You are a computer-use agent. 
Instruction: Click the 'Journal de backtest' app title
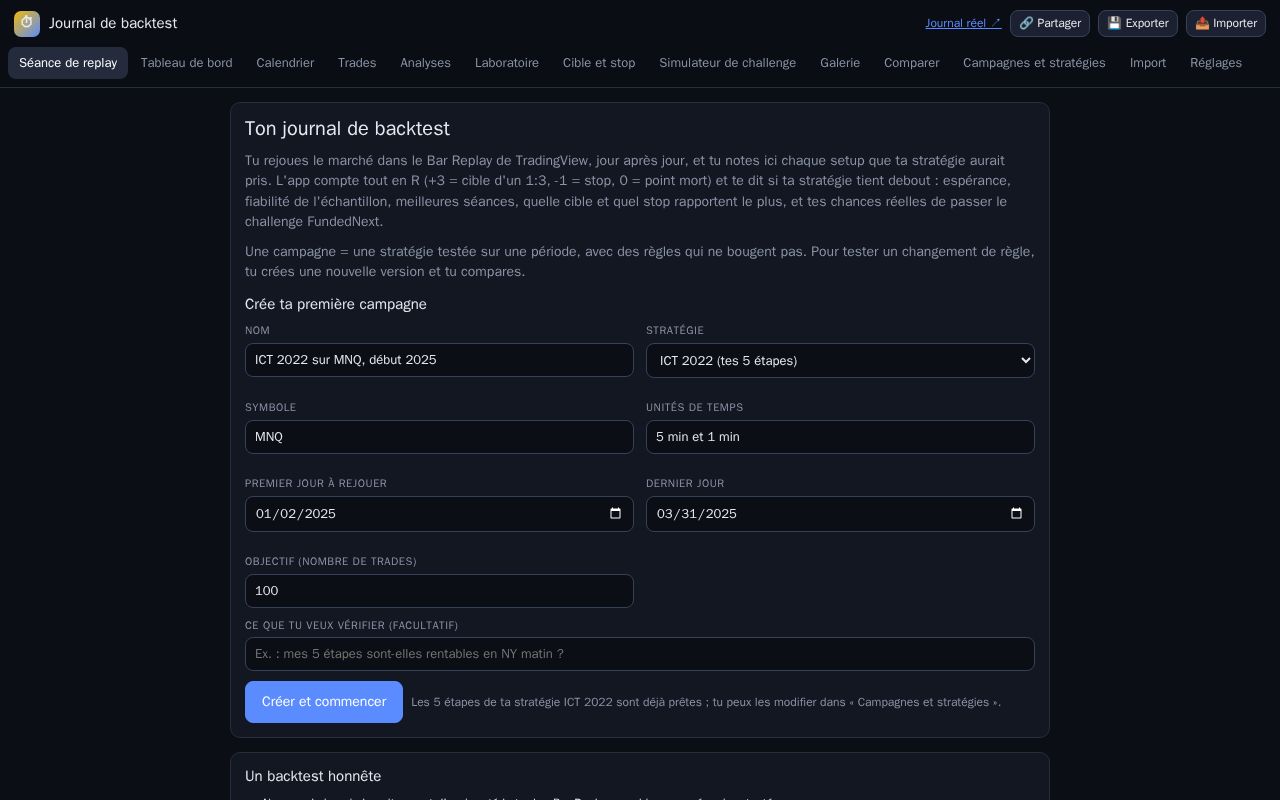click(x=113, y=23)
